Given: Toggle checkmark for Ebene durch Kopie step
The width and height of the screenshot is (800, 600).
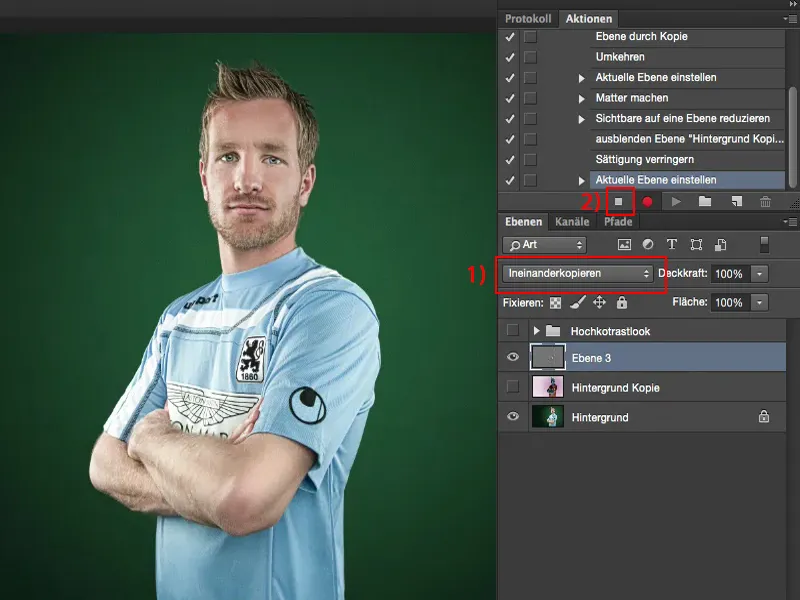Looking at the screenshot, I should pyautogui.click(x=509, y=37).
